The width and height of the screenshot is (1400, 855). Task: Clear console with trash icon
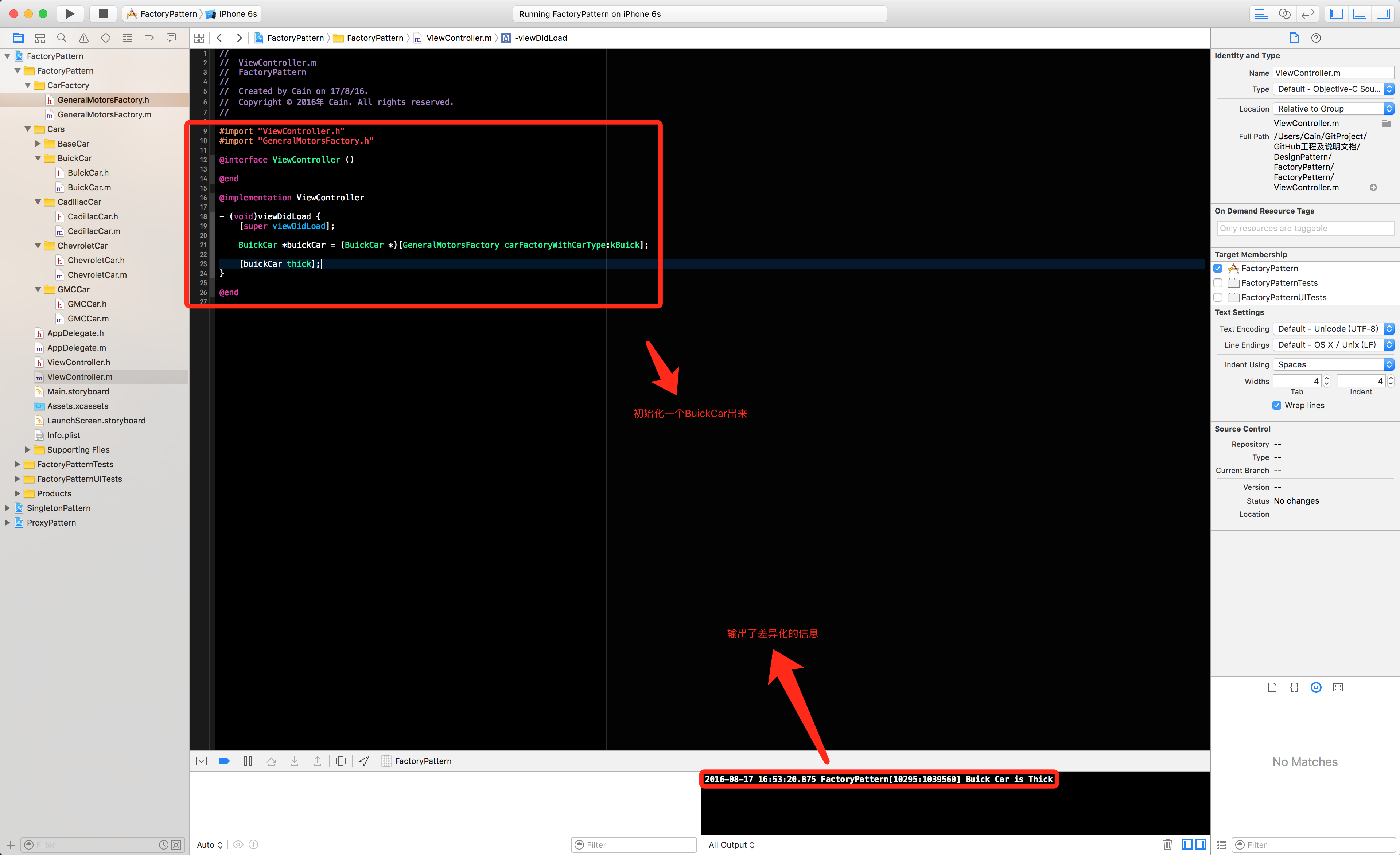[1167, 844]
